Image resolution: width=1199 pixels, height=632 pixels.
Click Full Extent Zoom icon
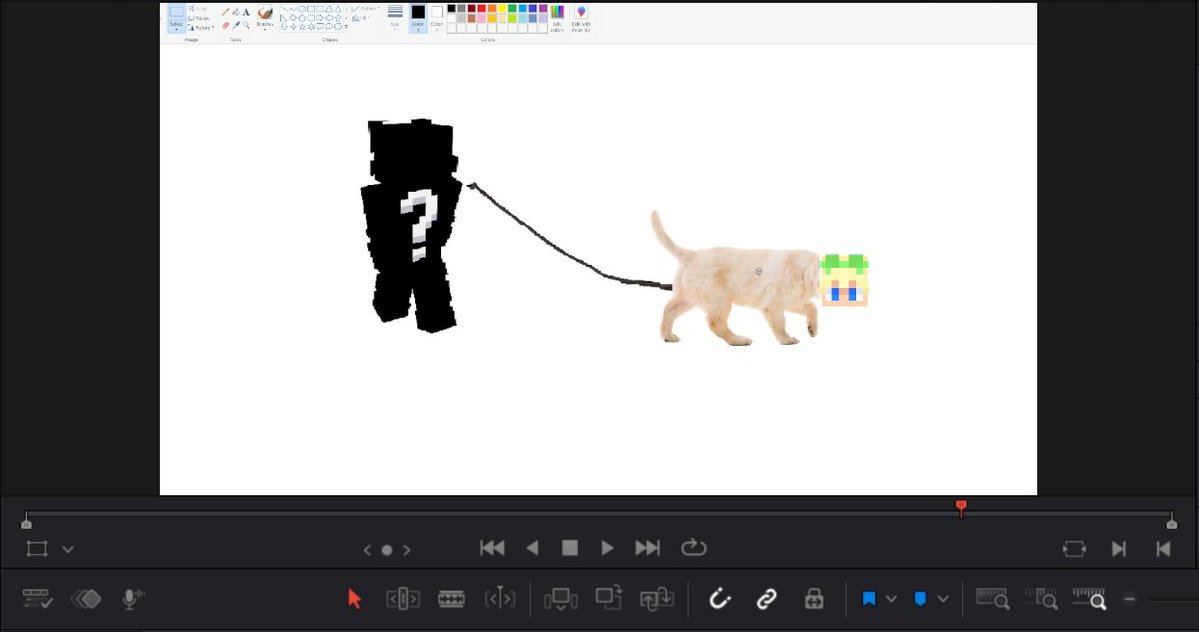pyautogui.click(x=993, y=598)
